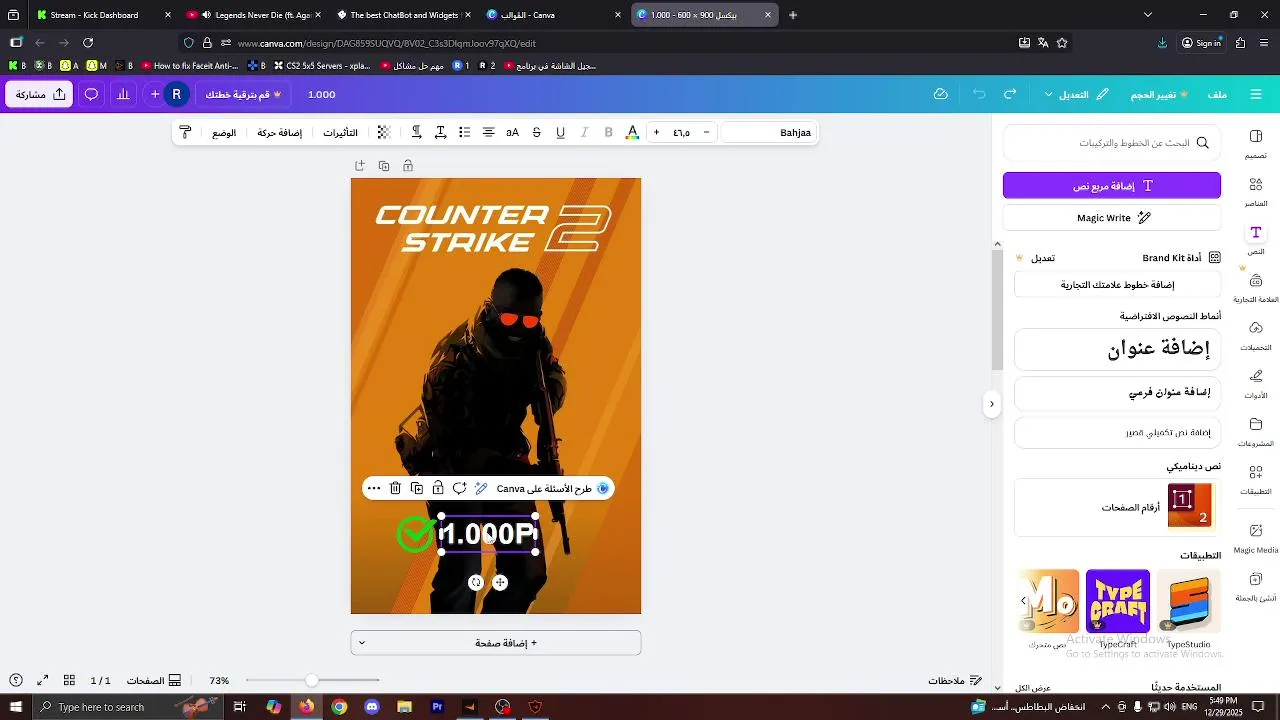Switch text direction with paragraph icon

(416, 133)
